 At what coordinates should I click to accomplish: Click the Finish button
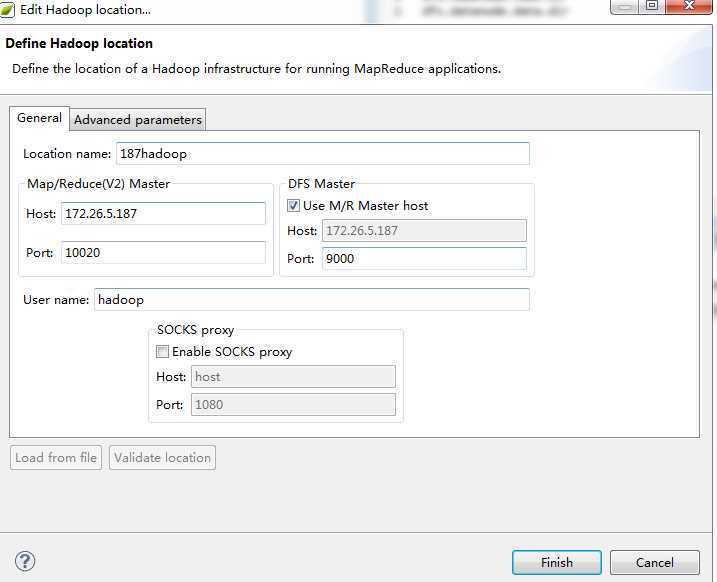(x=556, y=562)
